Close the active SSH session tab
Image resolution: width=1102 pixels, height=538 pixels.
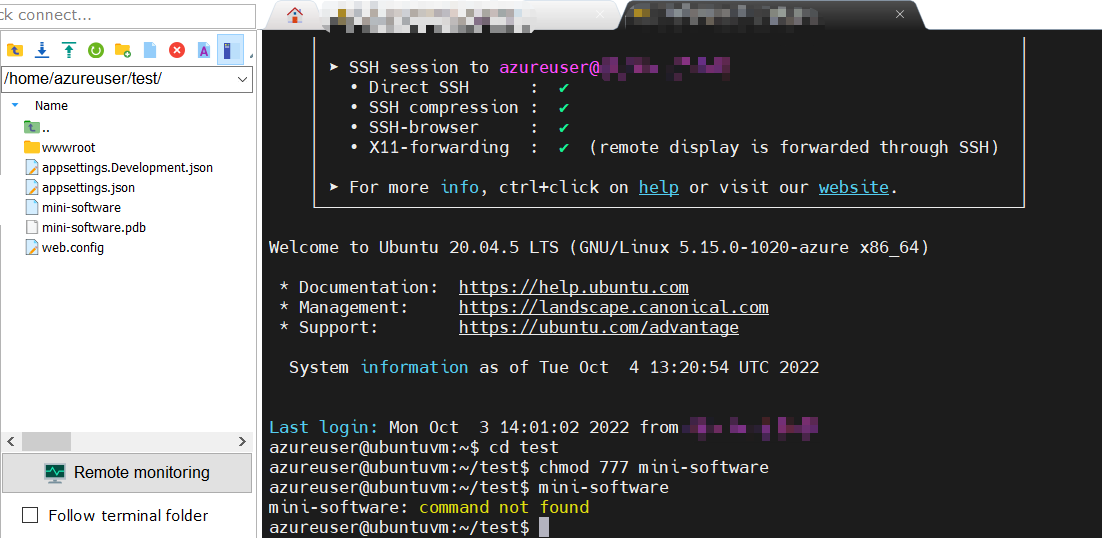pyautogui.click(x=900, y=14)
